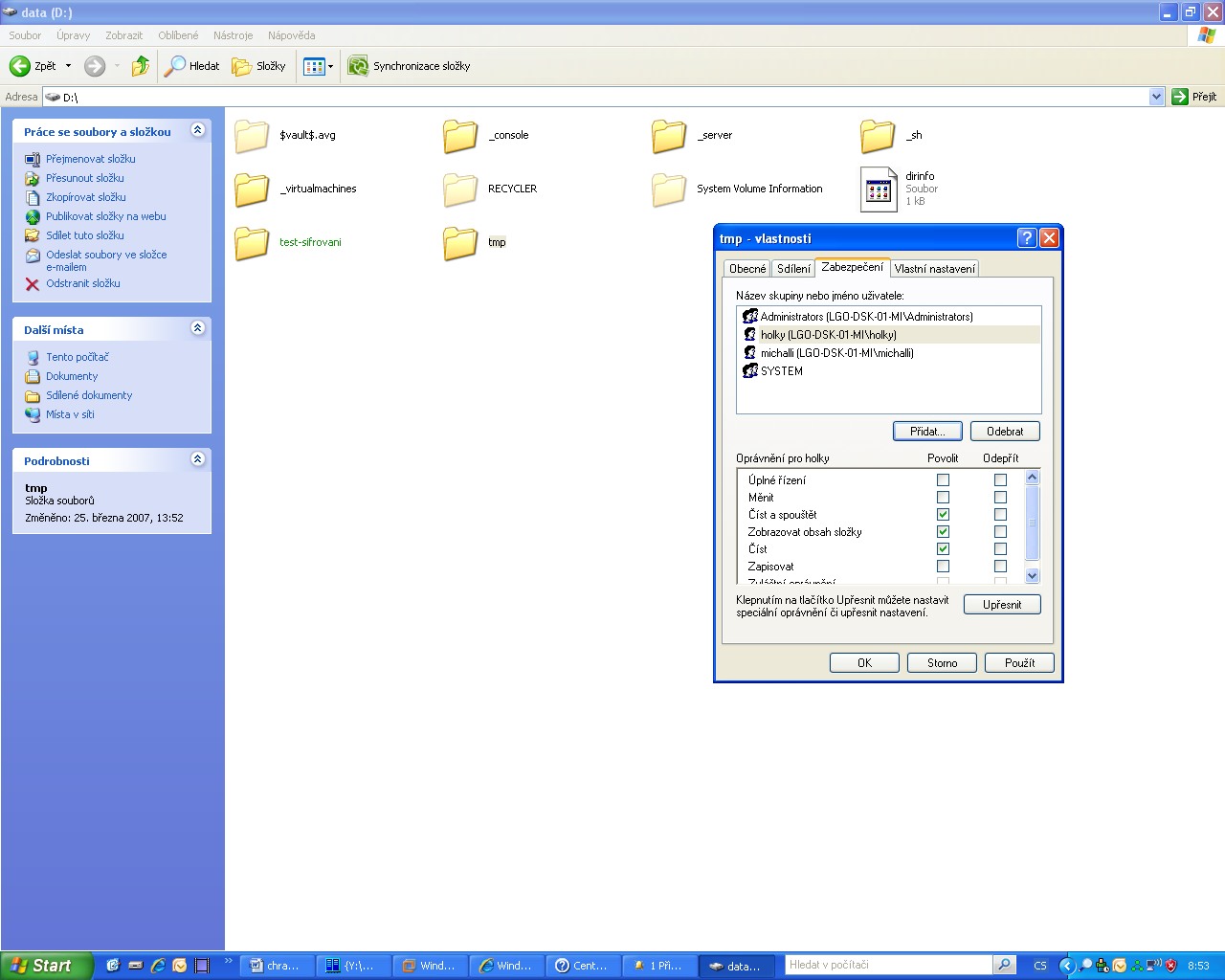The image size is (1225, 980).
Task: Toggle the Folders (Složky) pane icon
Action: click(242, 66)
